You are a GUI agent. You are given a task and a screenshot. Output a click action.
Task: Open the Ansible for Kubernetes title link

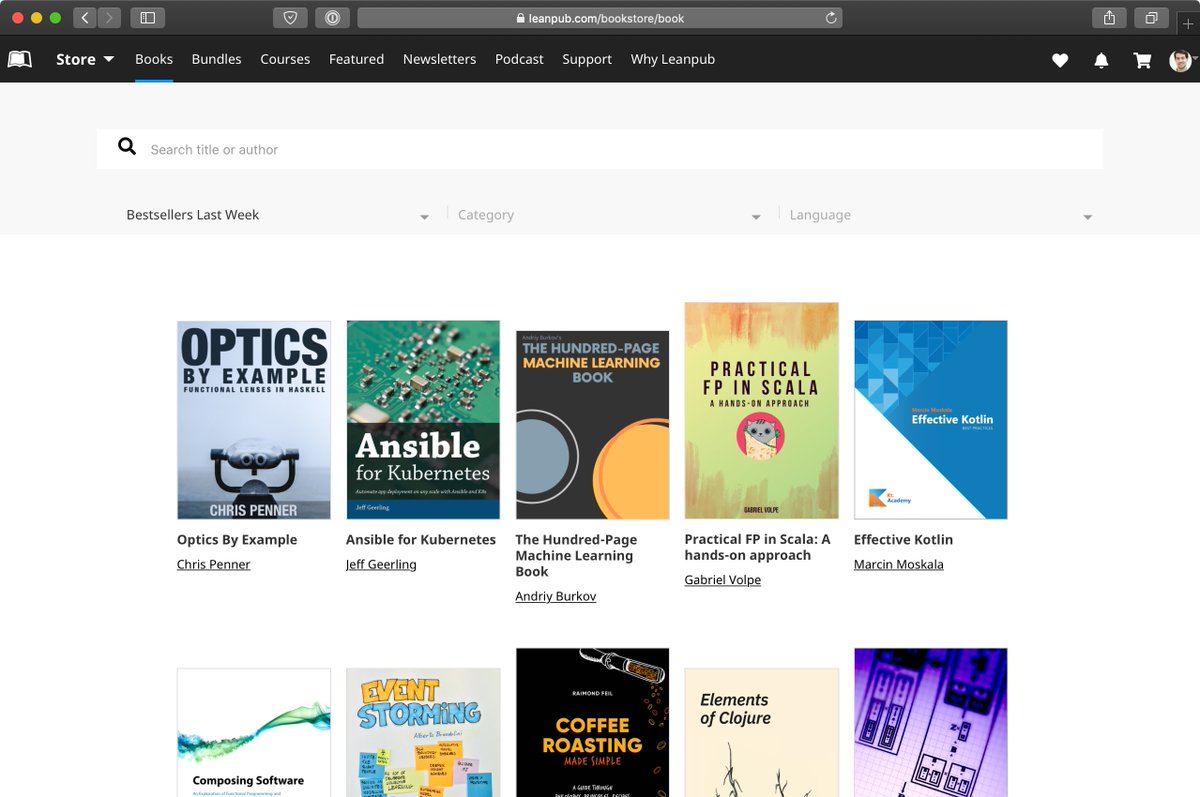[421, 539]
